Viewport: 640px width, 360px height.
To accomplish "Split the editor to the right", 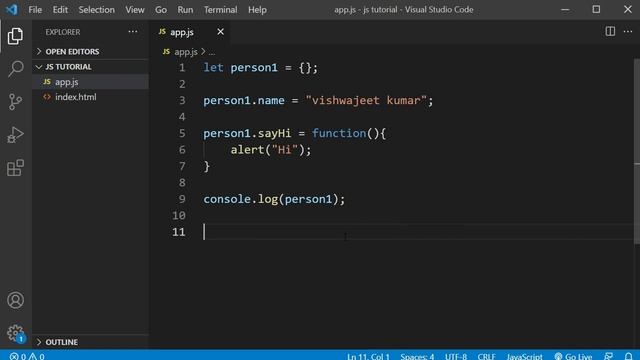I will click(x=610, y=31).
